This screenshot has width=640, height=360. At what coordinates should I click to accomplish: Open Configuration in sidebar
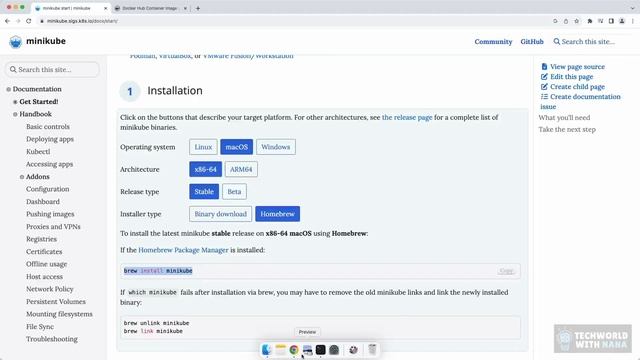[48, 189]
